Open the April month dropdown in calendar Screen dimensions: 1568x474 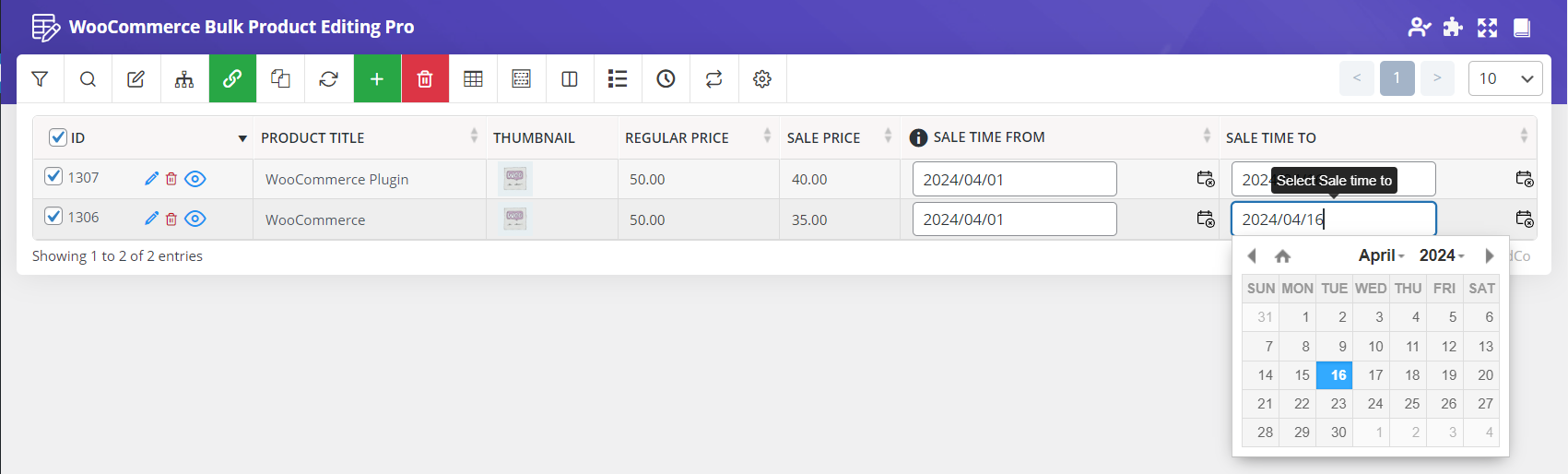tap(1380, 255)
